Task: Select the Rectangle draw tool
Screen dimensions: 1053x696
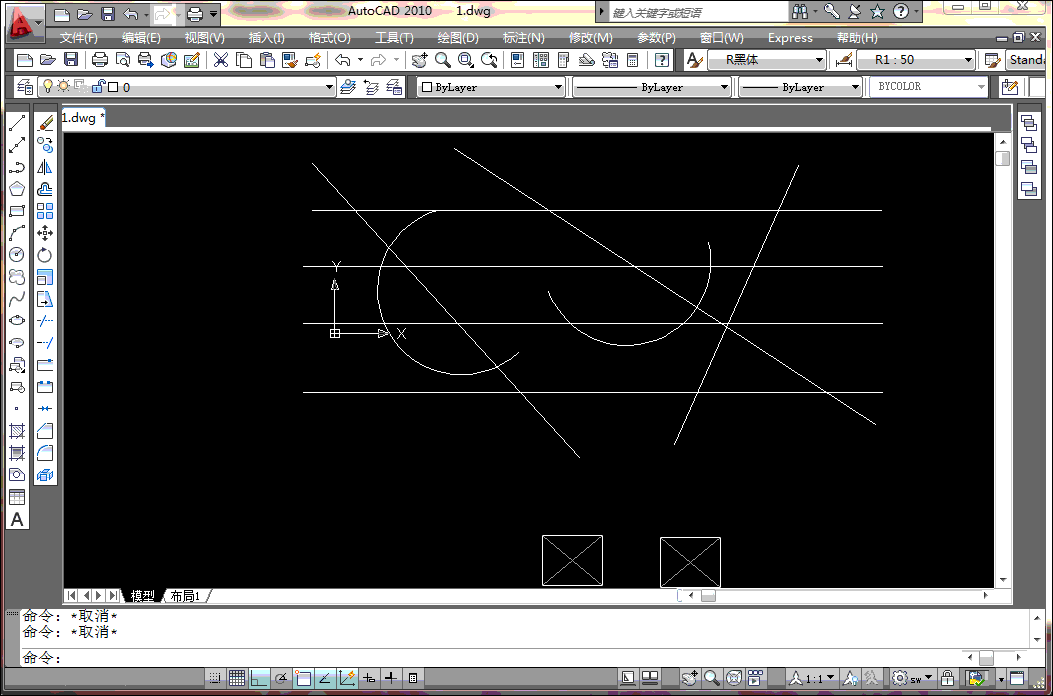Action: 17,211
